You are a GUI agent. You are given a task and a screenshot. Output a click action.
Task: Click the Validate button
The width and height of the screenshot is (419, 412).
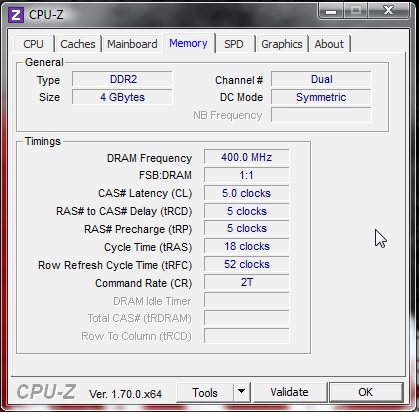coord(289,392)
